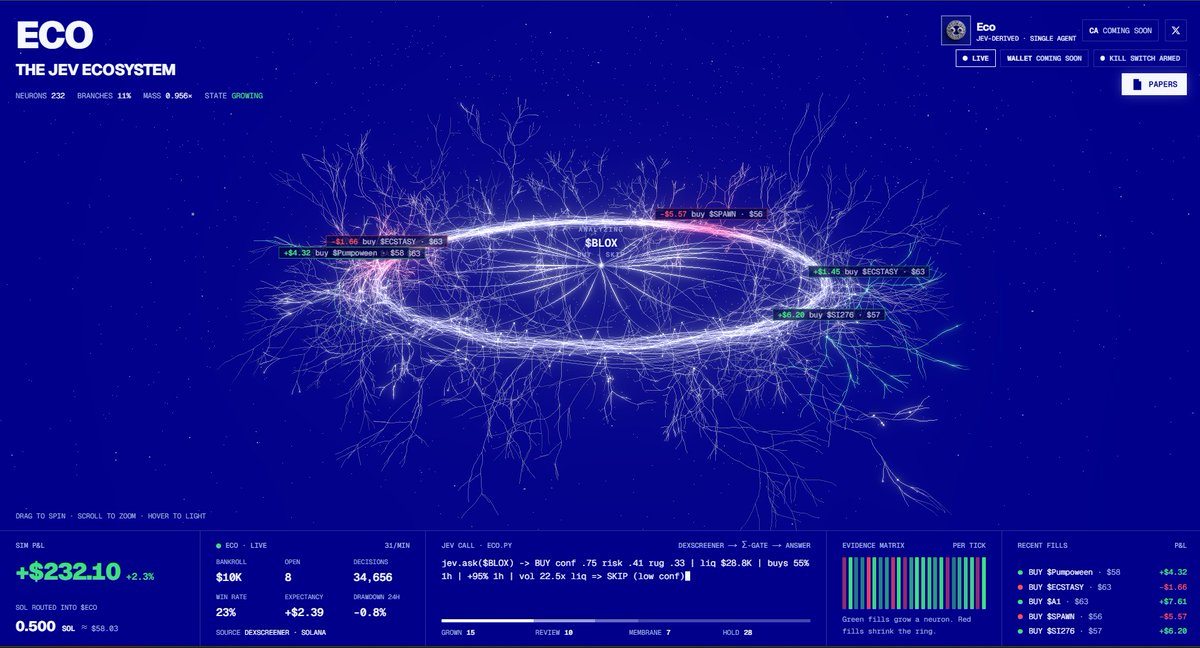Image resolution: width=1200 pixels, height=648 pixels.
Task: Click the WALLET COMING SOON button
Action: [x=1044, y=58]
